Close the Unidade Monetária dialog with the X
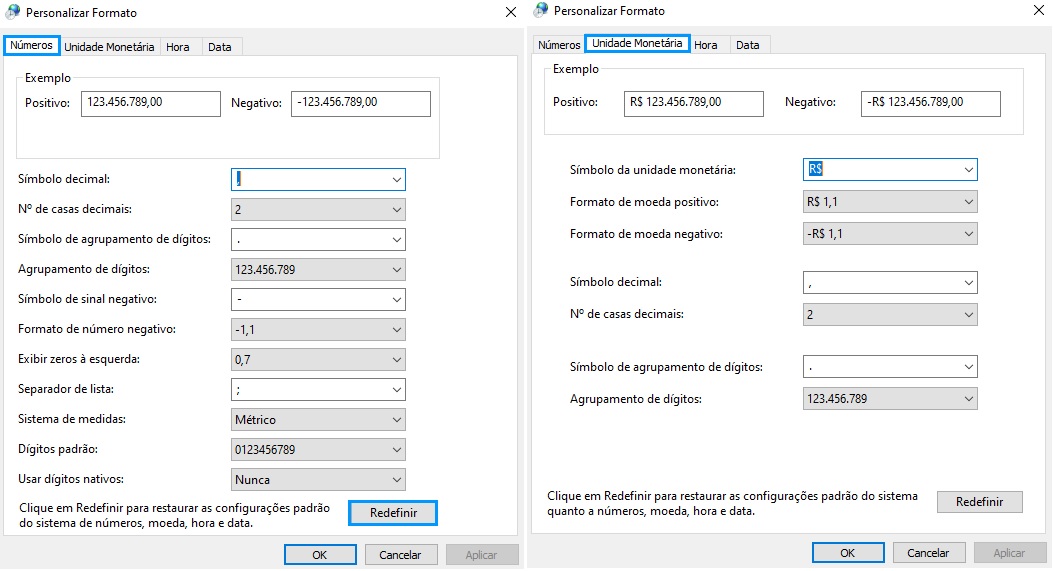Viewport: 1053px width, 571px height. 1037,12
